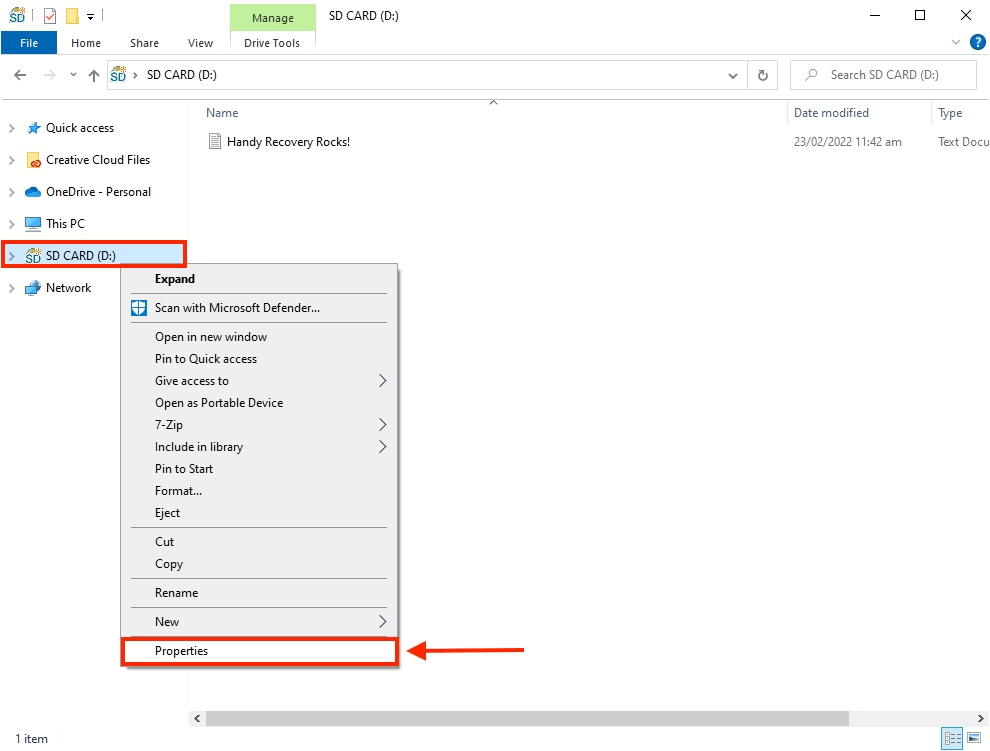The image size is (990, 751).
Task: Click the Search SD CARD (D:) field
Action: click(883, 75)
